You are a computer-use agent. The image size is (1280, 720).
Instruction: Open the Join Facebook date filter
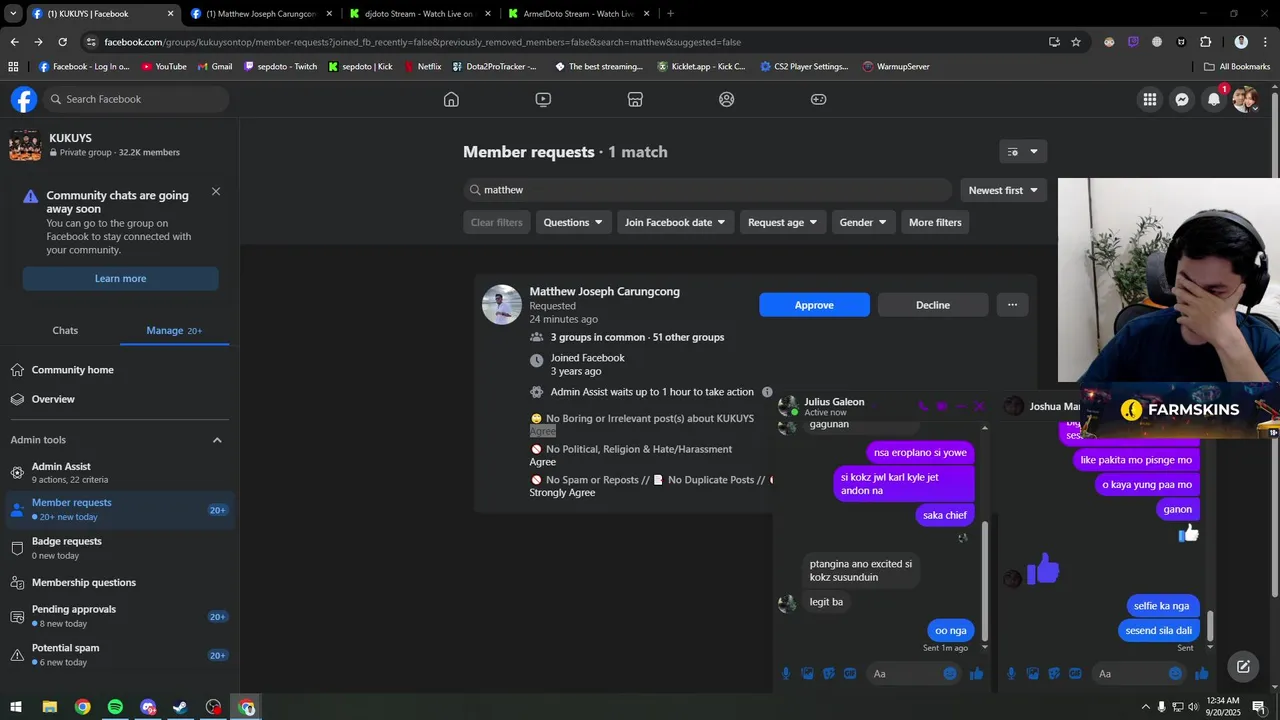(676, 222)
